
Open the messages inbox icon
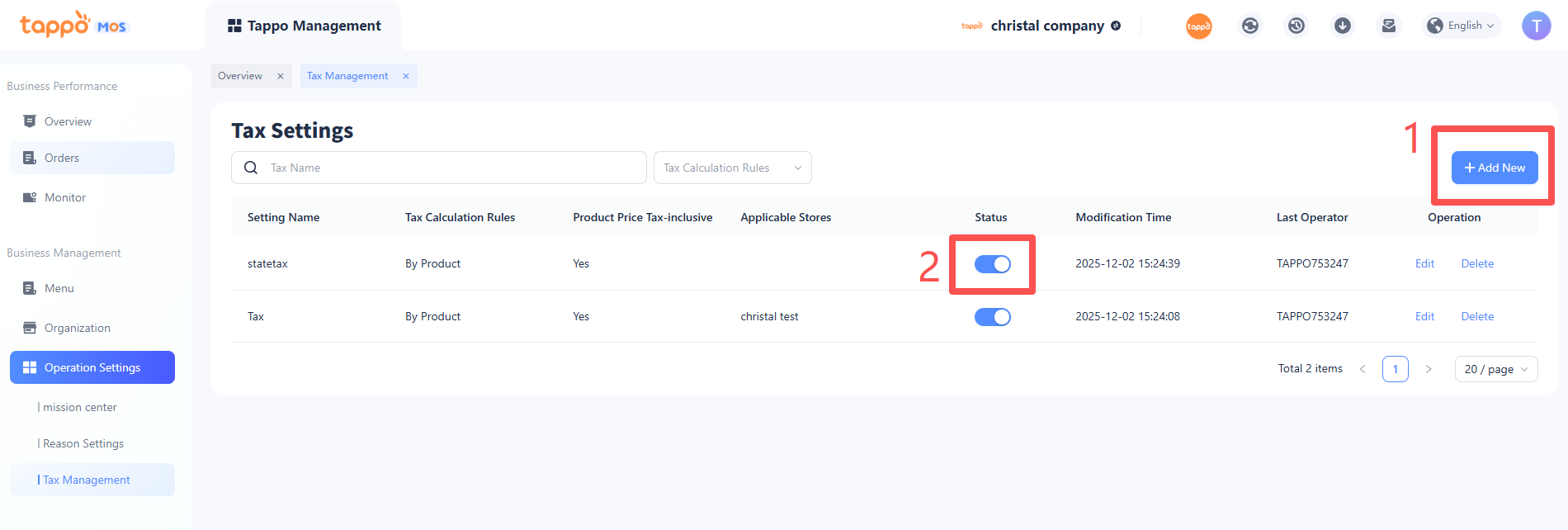[x=1389, y=26]
